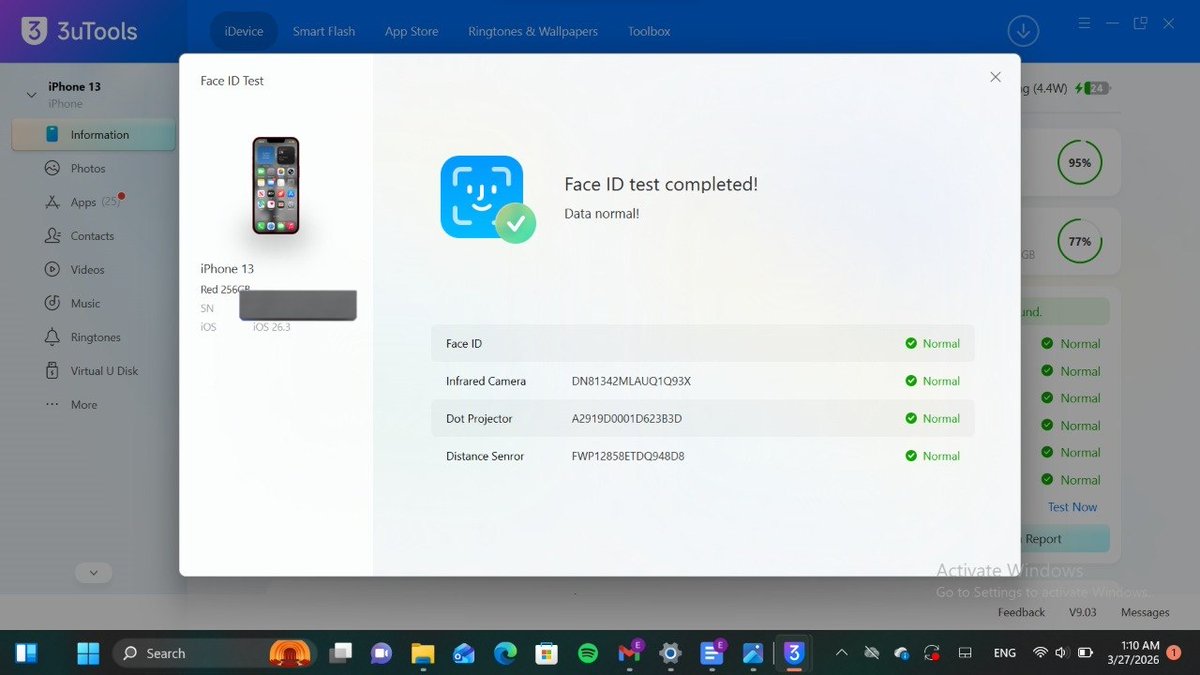Open Microsoft Store from the taskbar
The height and width of the screenshot is (675, 1200).
pyautogui.click(x=546, y=653)
